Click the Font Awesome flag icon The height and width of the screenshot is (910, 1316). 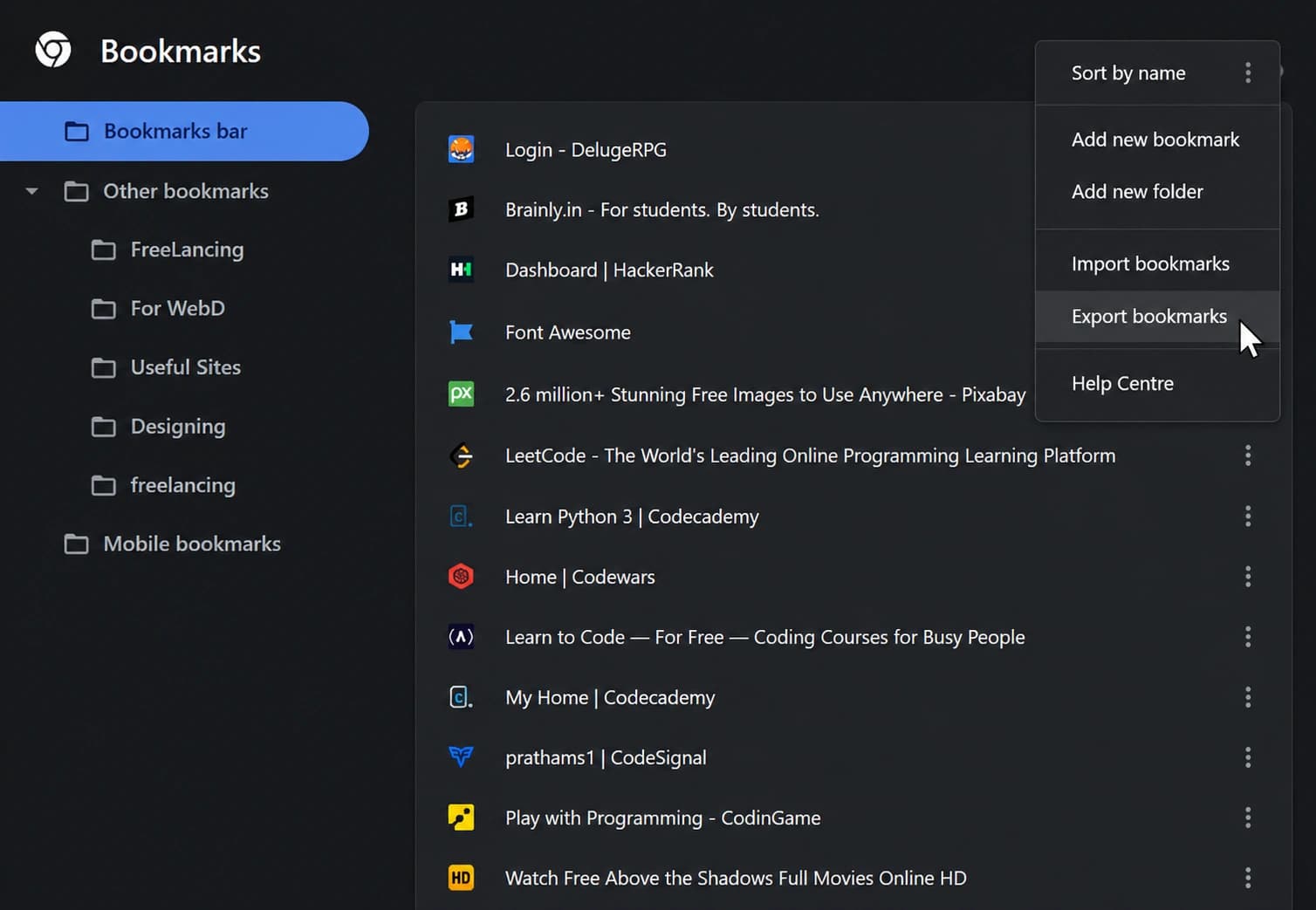(461, 332)
